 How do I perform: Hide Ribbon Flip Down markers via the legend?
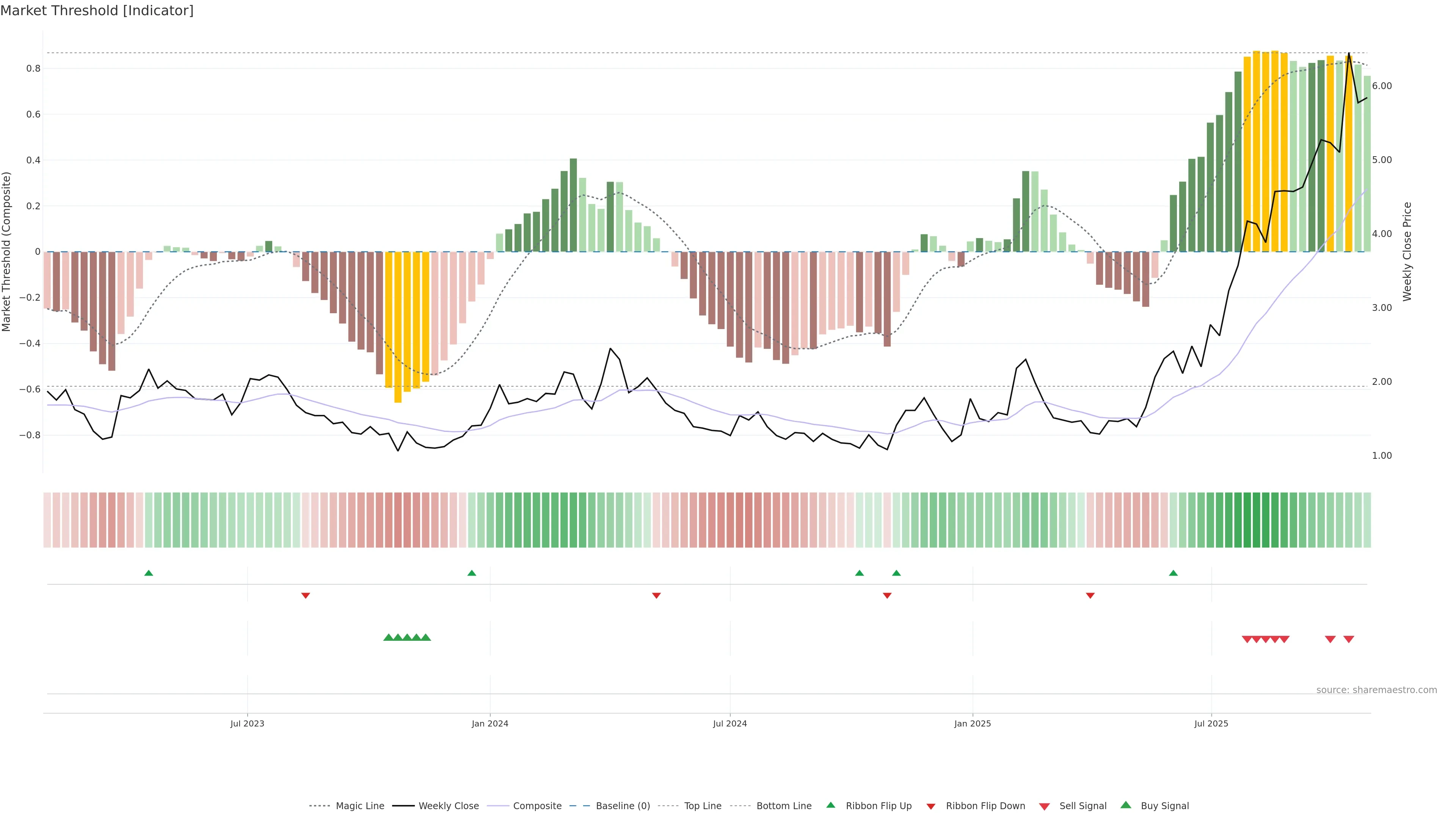(985, 805)
